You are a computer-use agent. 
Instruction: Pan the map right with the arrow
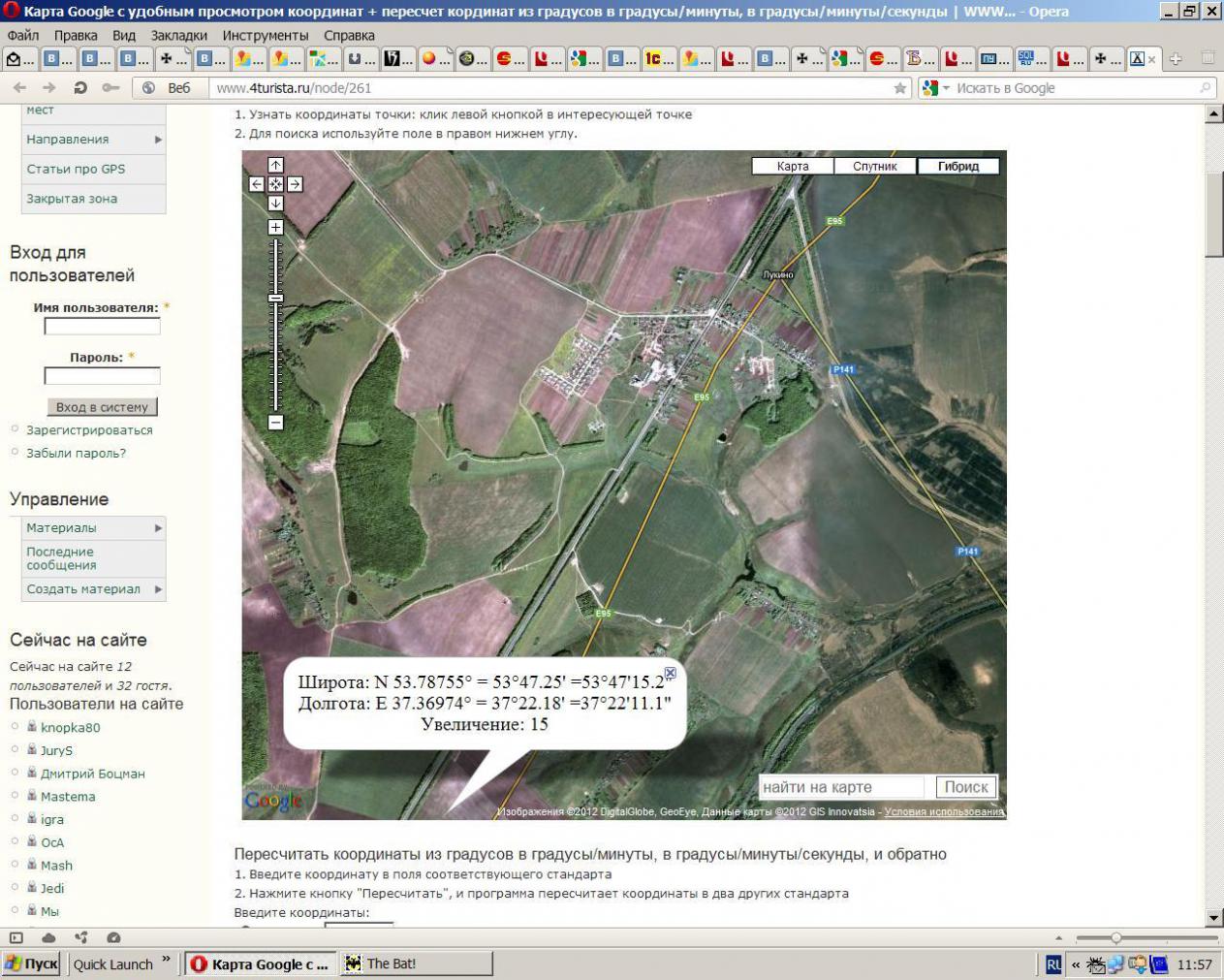click(x=295, y=184)
